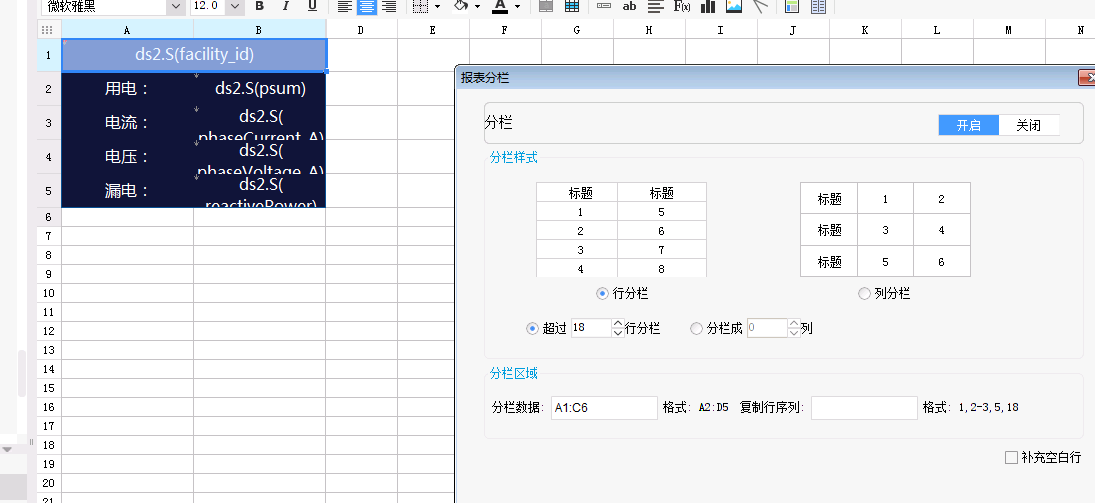Click the report columns icon
Viewport: 1095px width, 503px height.
click(818, 6)
